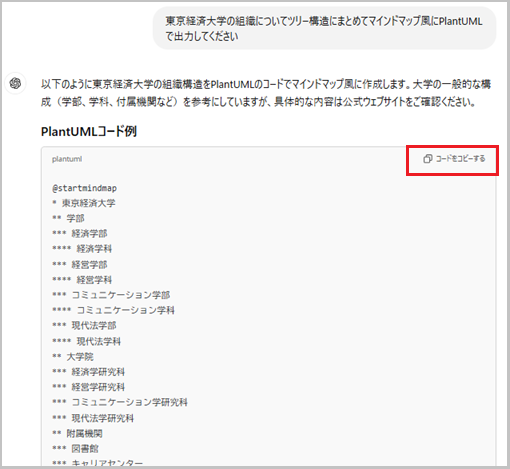Click the '** 附属機関' code line
The width and height of the screenshot is (510, 469).
[x=77, y=433]
